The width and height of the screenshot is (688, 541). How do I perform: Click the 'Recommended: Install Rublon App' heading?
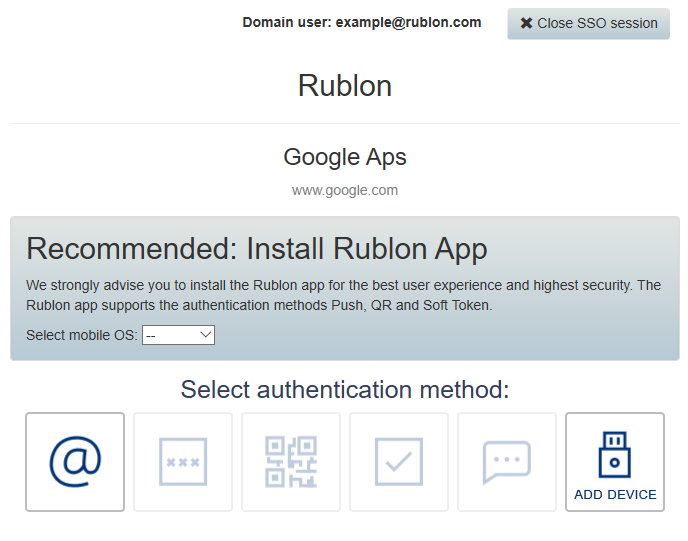pyautogui.click(x=257, y=248)
